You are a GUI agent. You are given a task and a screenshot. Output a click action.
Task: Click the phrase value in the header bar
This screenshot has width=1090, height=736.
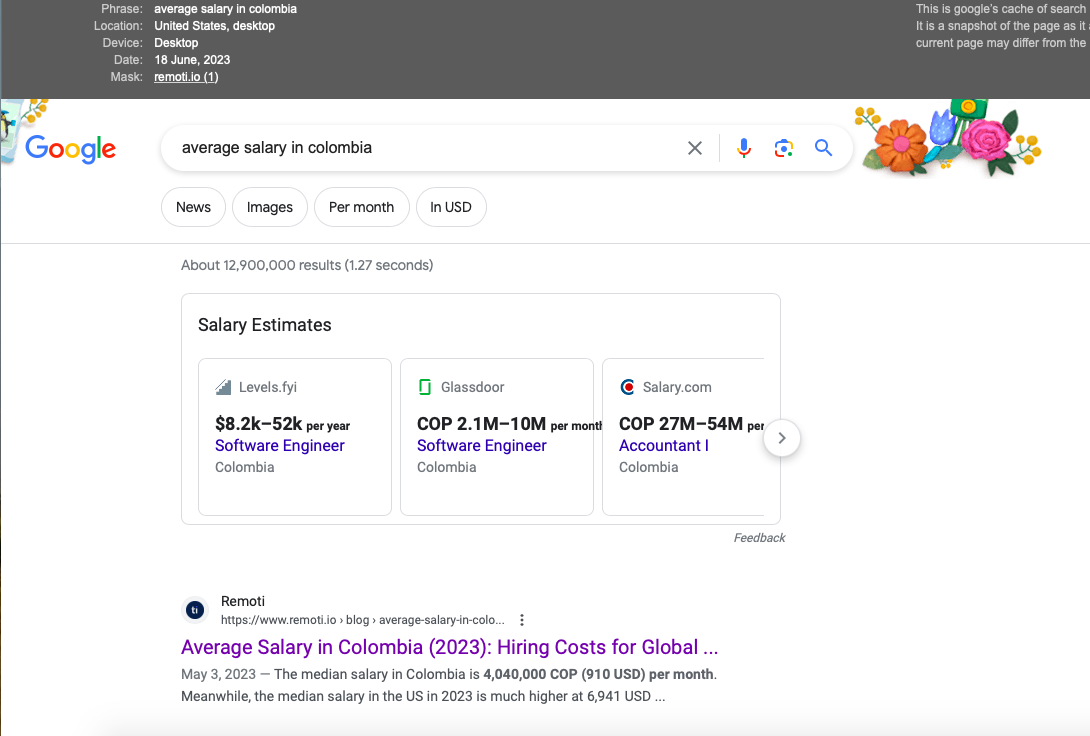(225, 9)
